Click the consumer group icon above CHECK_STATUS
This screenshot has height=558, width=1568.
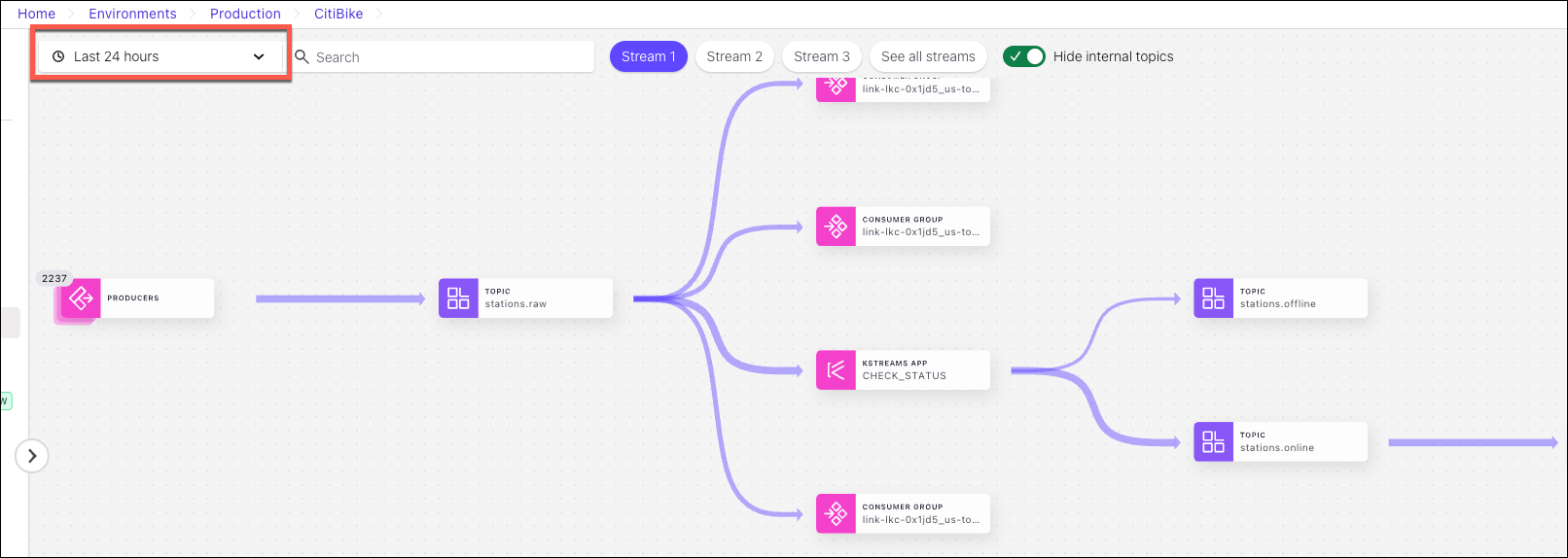point(836,227)
